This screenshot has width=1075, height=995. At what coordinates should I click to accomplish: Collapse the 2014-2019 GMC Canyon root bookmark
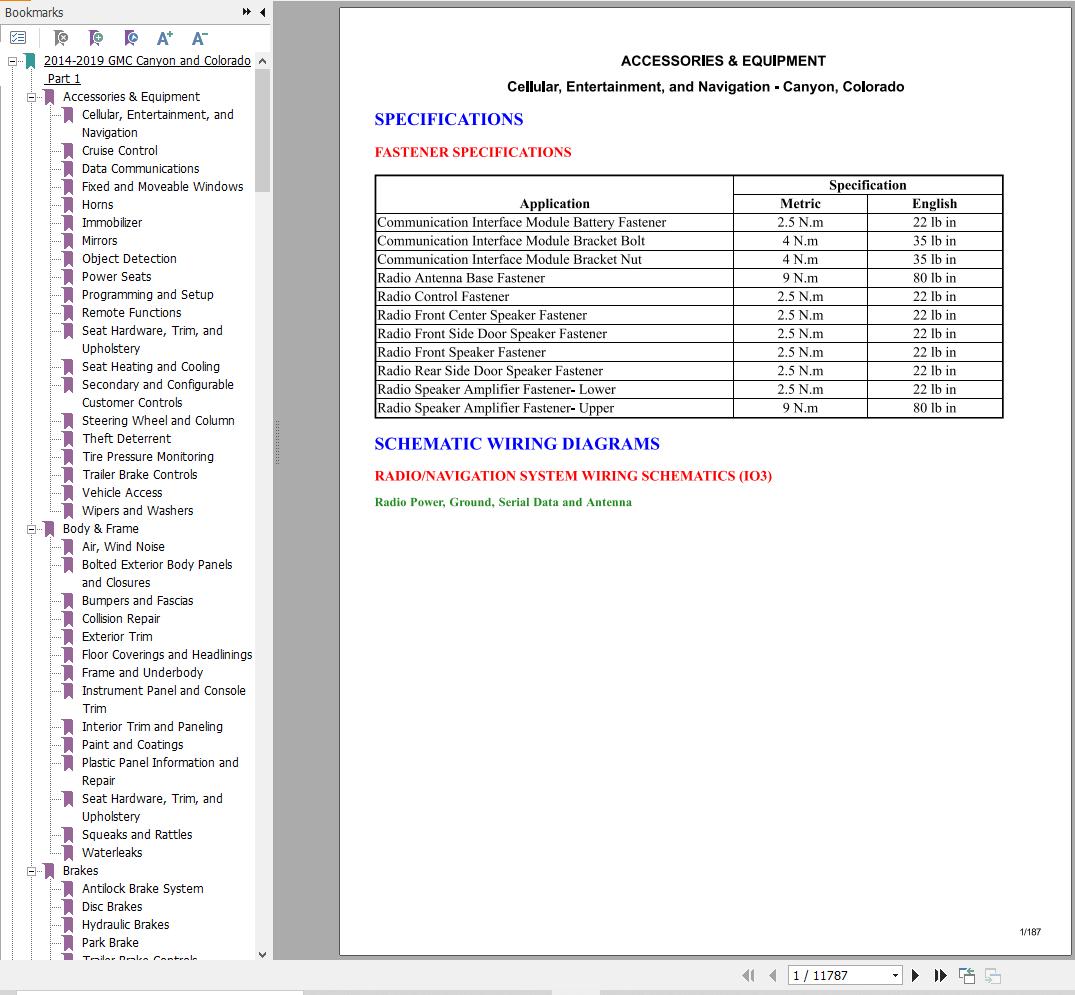click(x=12, y=61)
